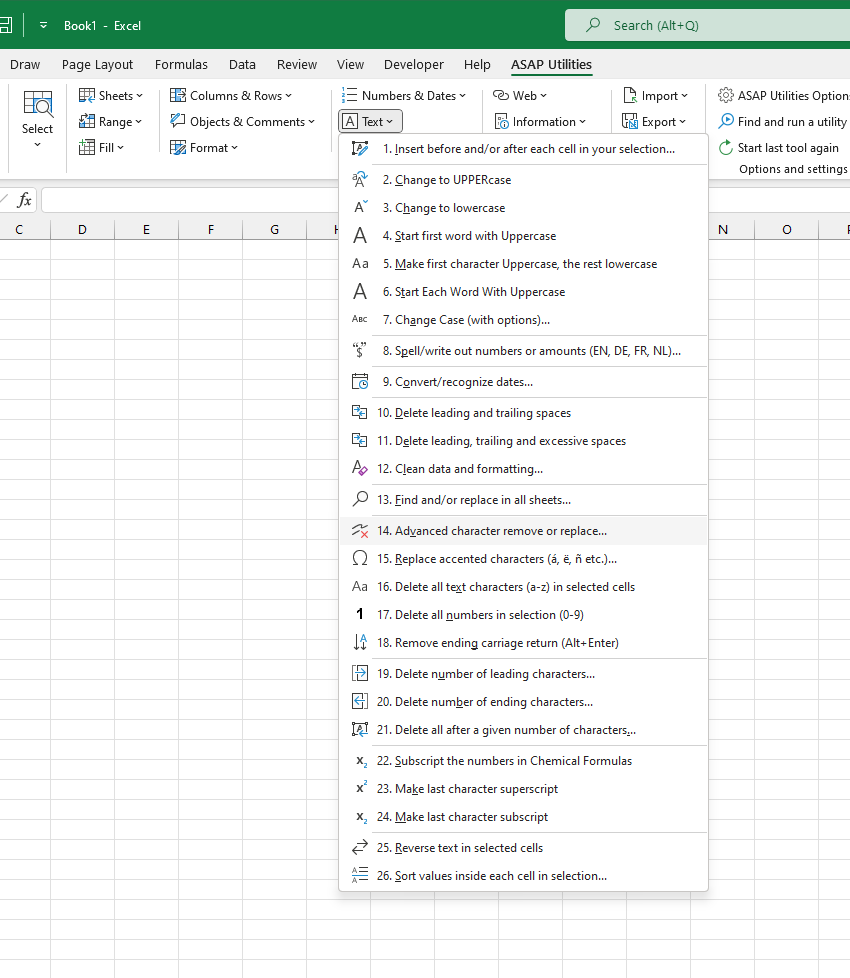
Task: Click the icon for Delete number of leading characters
Action: click(x=360, y=674)
